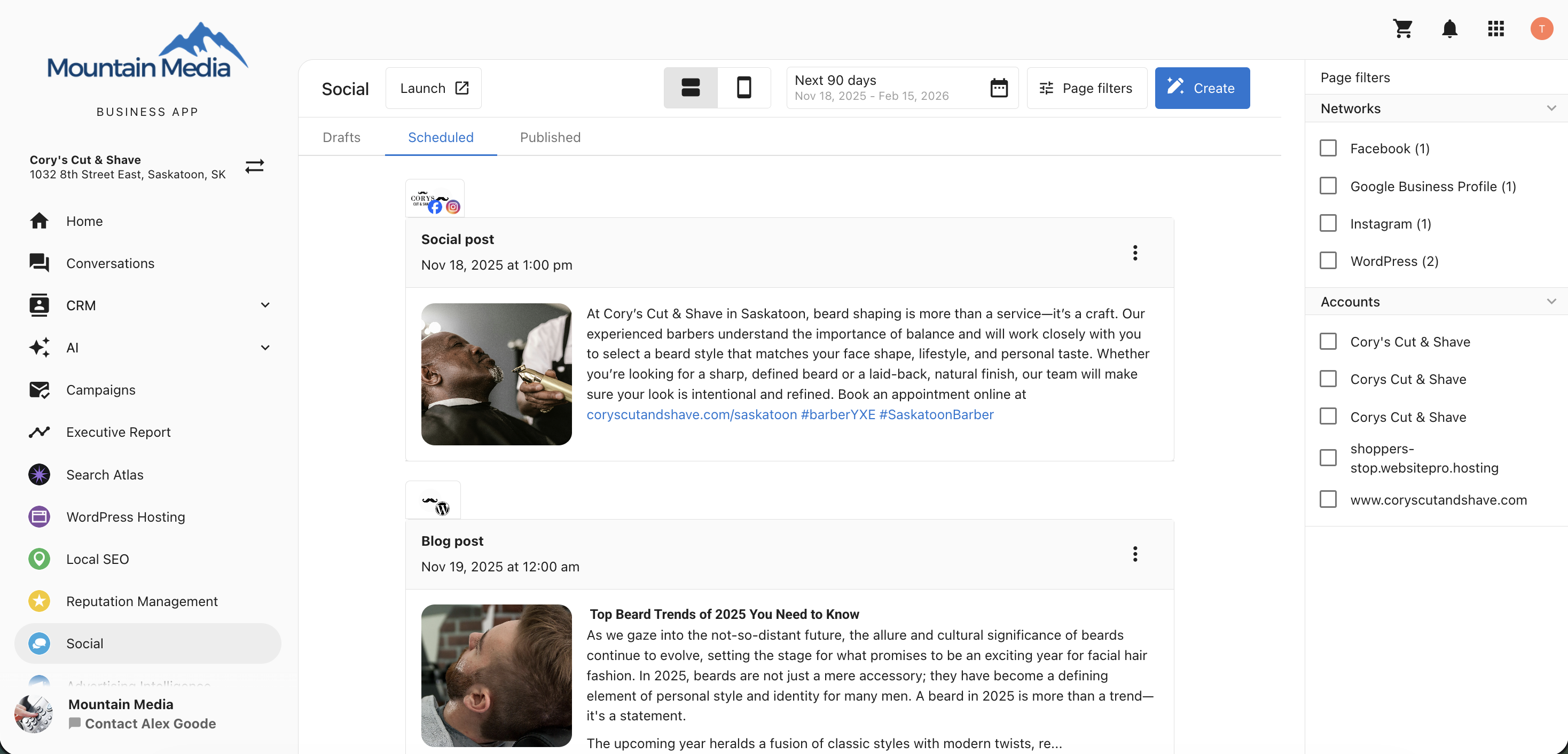1568x754 pixels.
Task: Open the Conversations section
Action: (110, 263)
